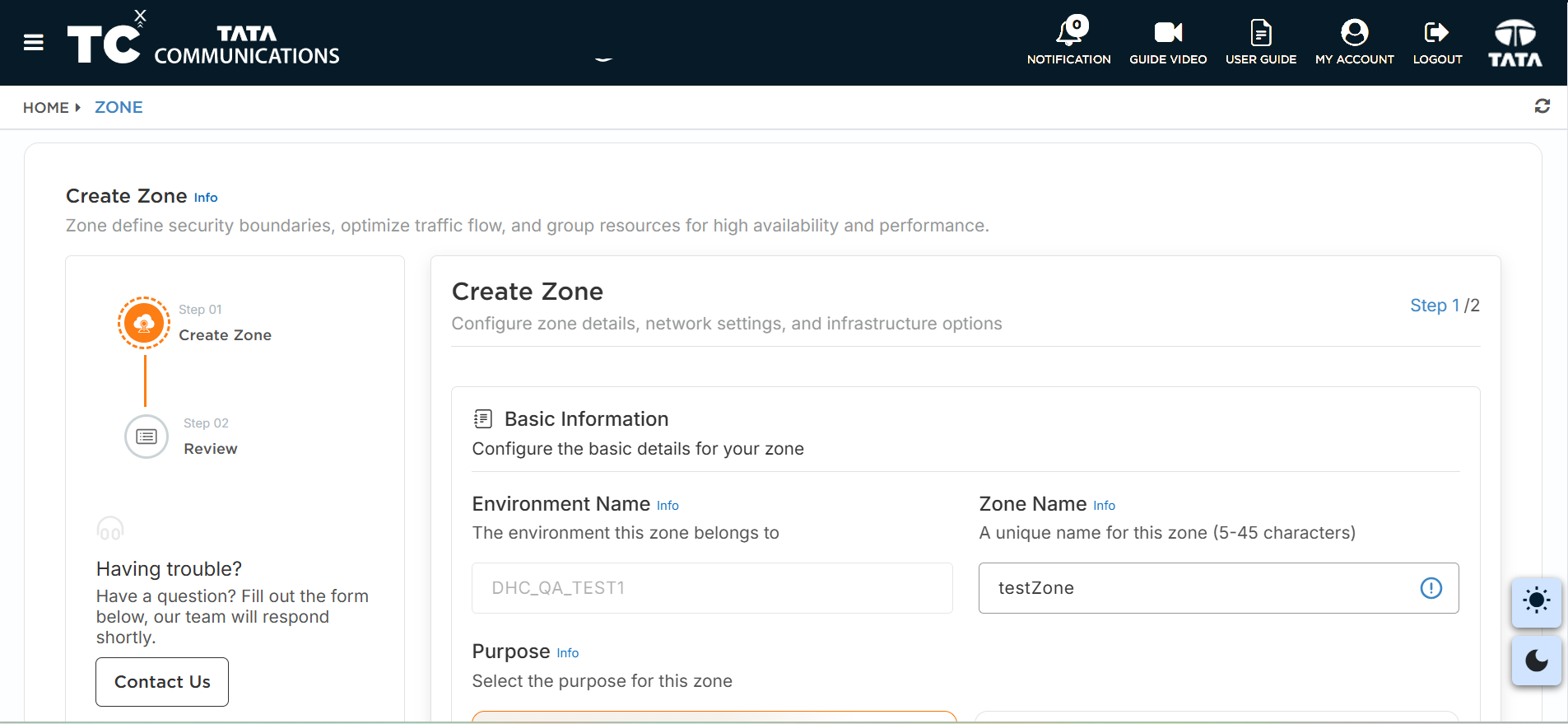
Task: Open Info link beside Purpose
Action: 568,653
